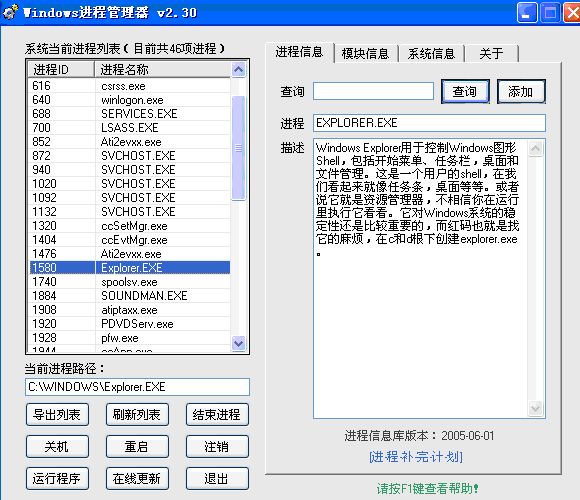Click the 进程信息库版本 2005-06-01 label
The width and height of the screenshot is (580, 500).
point(419,436)
